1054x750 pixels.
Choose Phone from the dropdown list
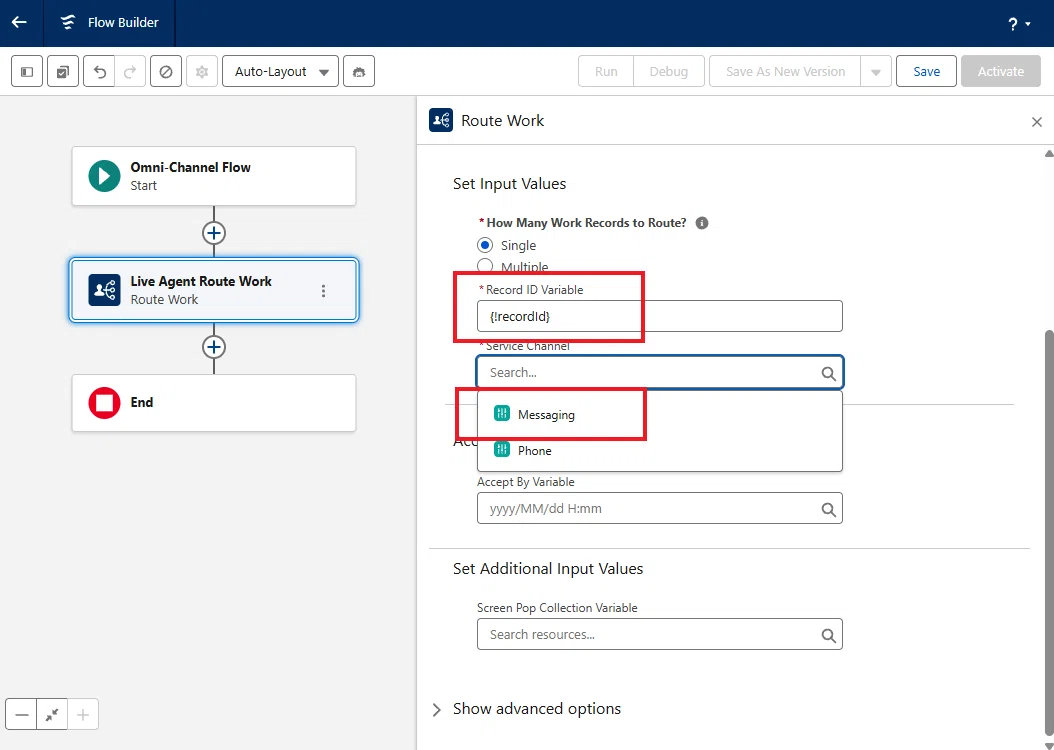coord(659,450)
